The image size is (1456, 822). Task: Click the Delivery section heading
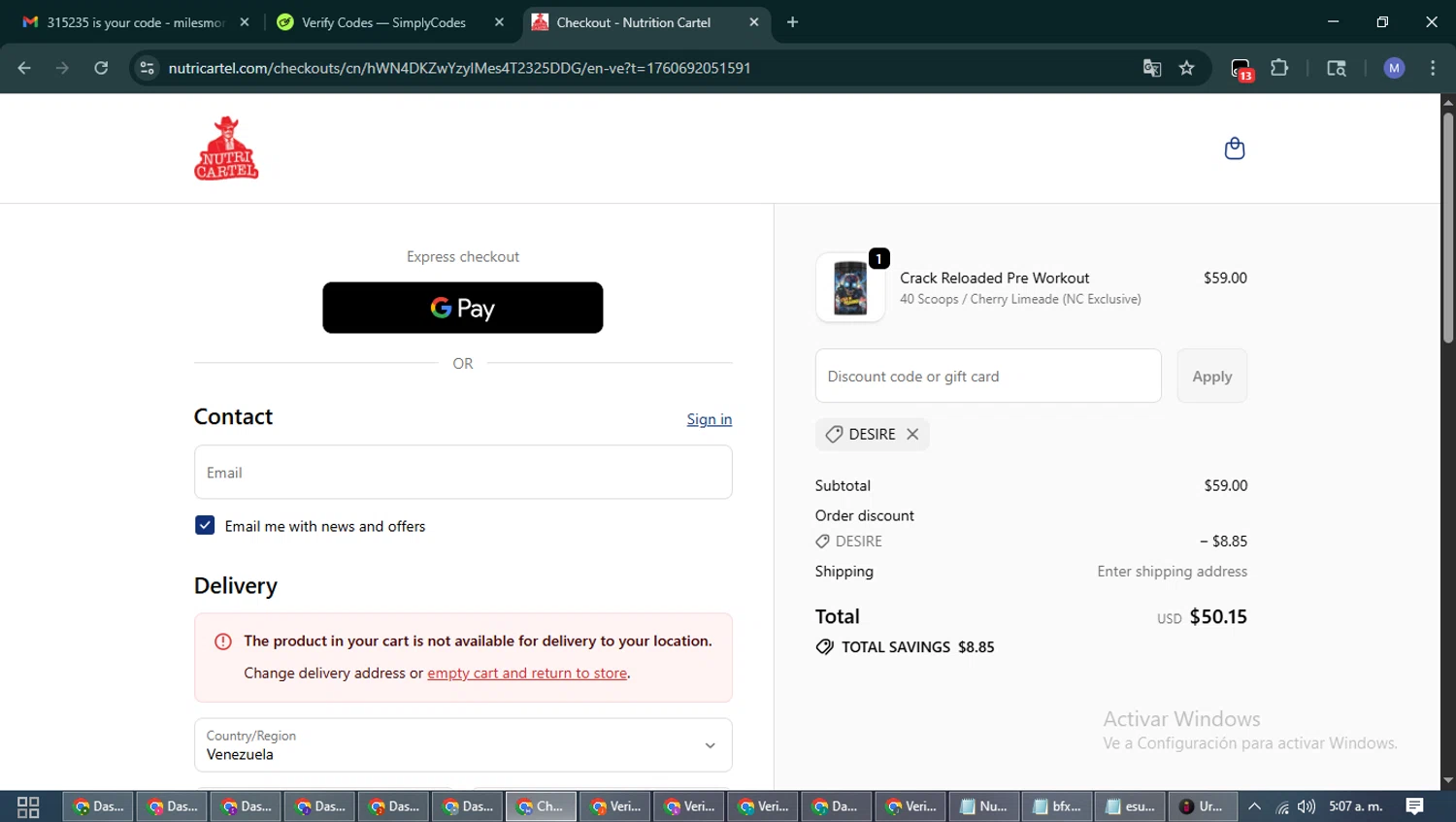click(236, 585)
